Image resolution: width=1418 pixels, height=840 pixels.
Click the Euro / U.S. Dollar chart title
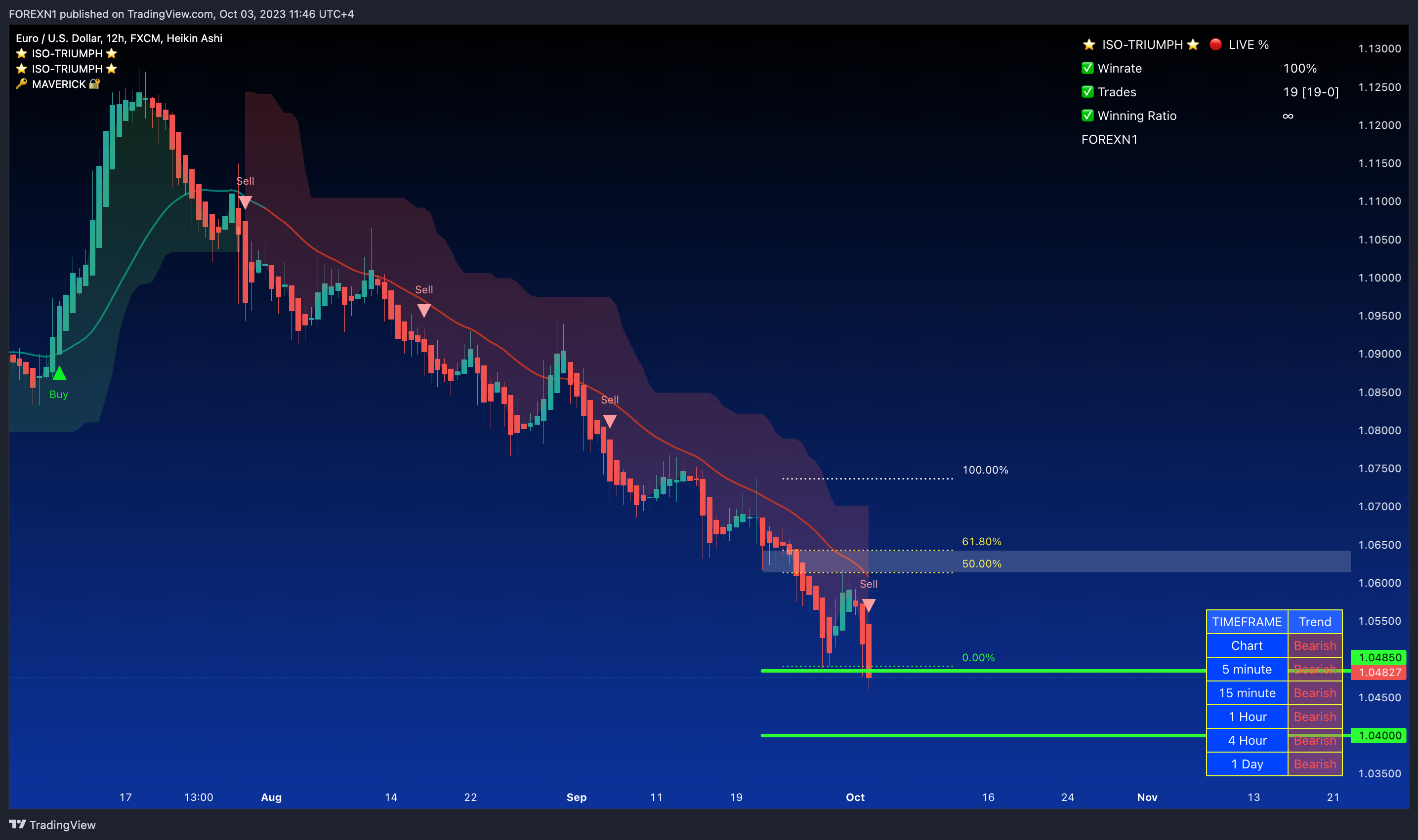click(x=119, y=38)
